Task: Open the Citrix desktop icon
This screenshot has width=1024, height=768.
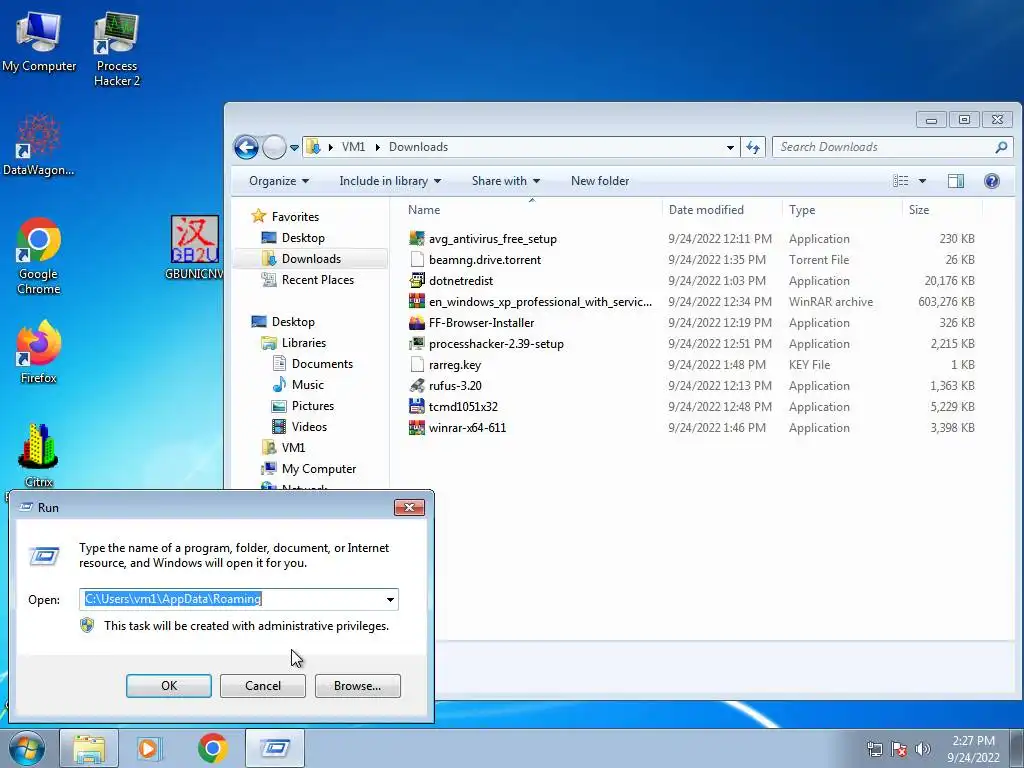Action: (x=39, y=456)
